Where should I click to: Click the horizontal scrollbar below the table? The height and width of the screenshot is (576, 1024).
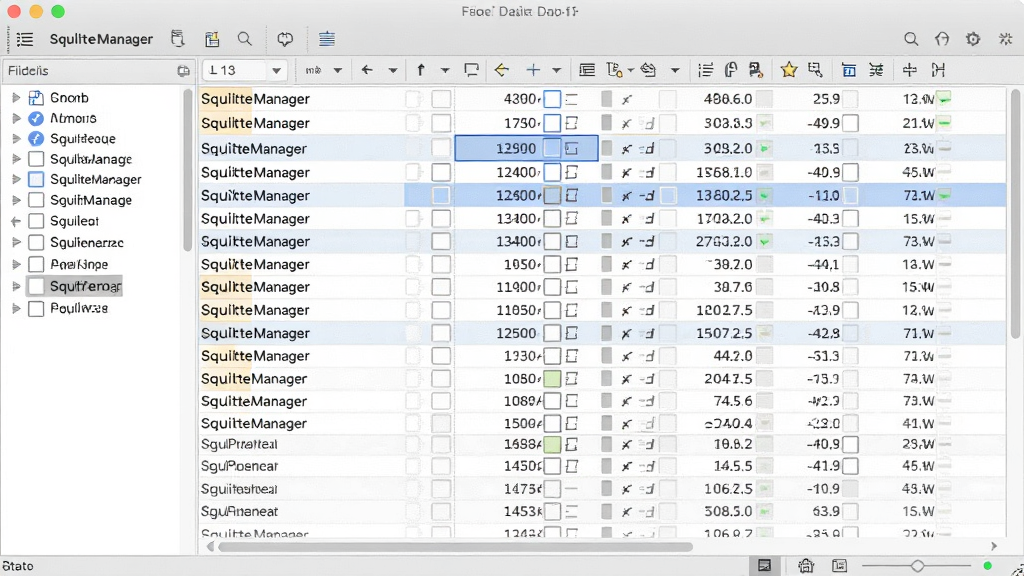coord(455,547)
